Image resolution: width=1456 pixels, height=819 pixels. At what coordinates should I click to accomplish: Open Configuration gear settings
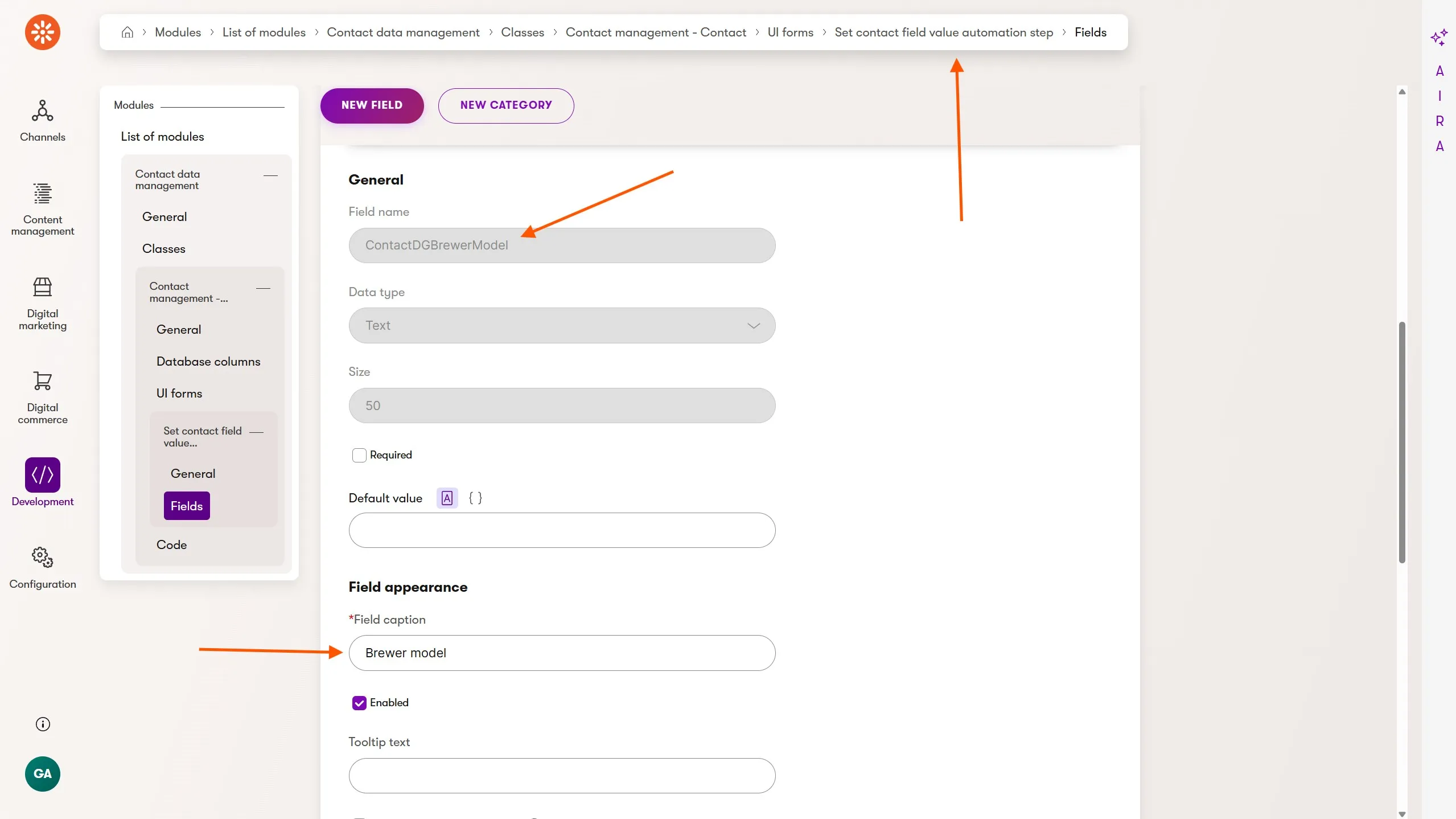[x=42, y=558]
